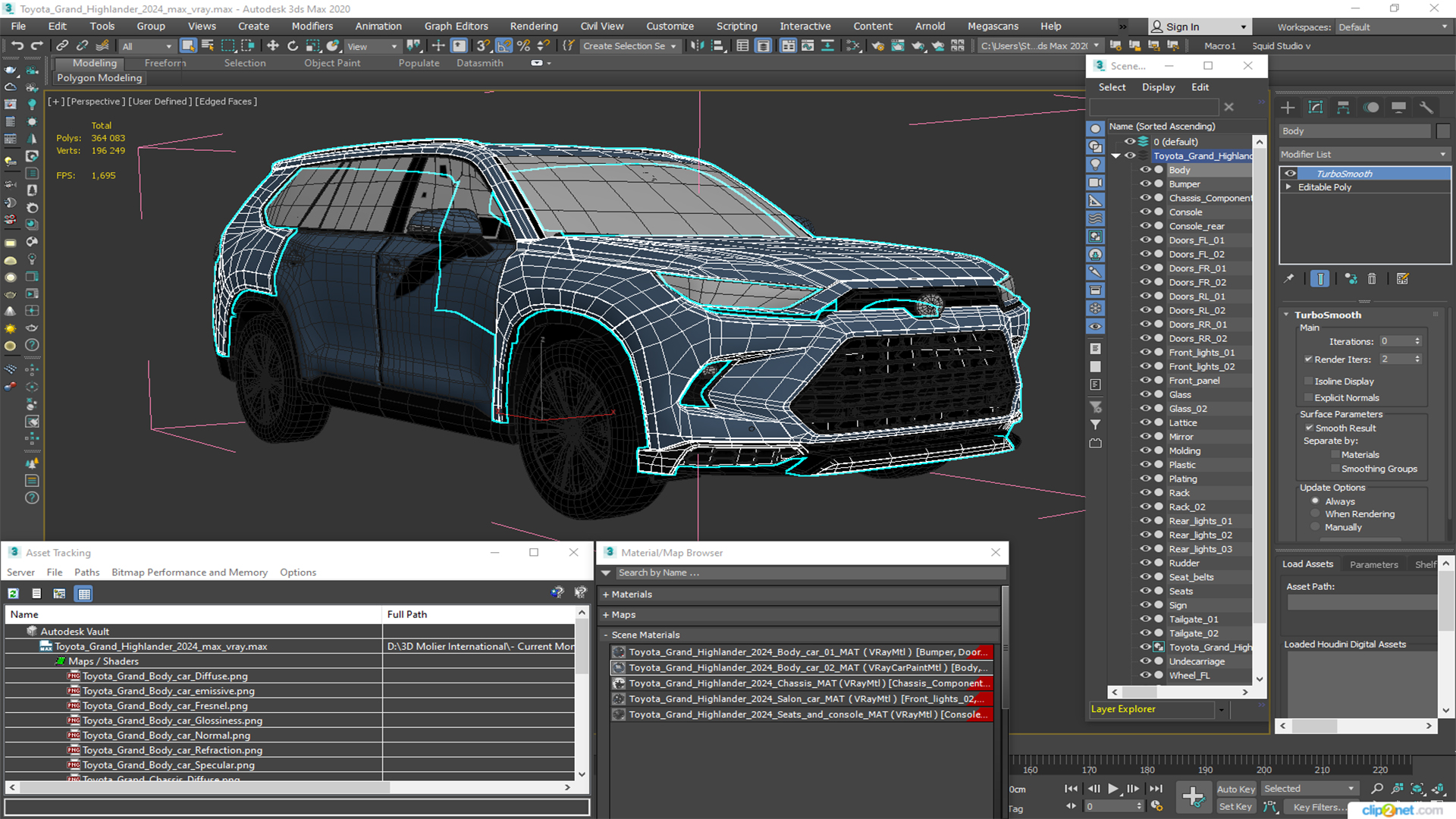Select the Manually update option
The image size is (1456, 819).
click(1316, 527)
